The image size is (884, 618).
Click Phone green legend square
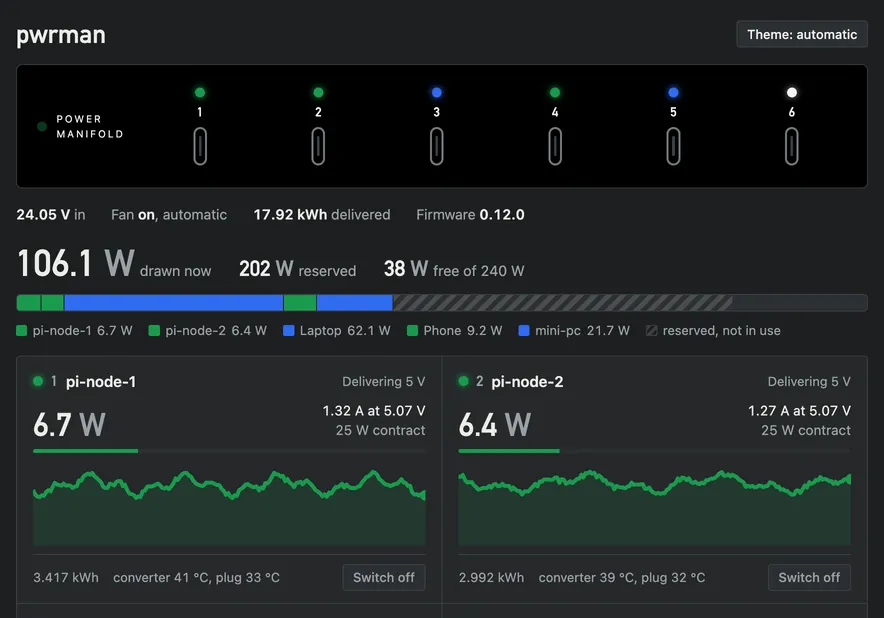coord(413,330)
